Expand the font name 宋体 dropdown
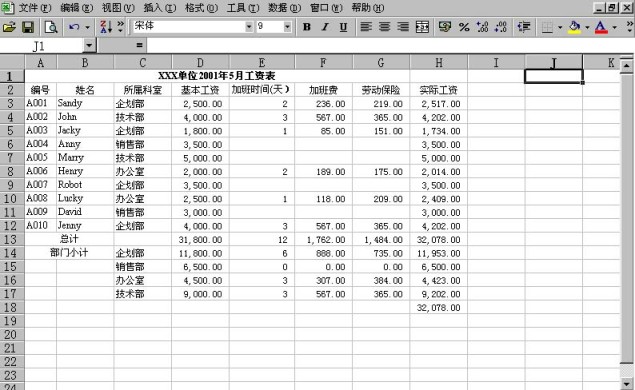Screen dimensions: 635x390 coord(249,27)
